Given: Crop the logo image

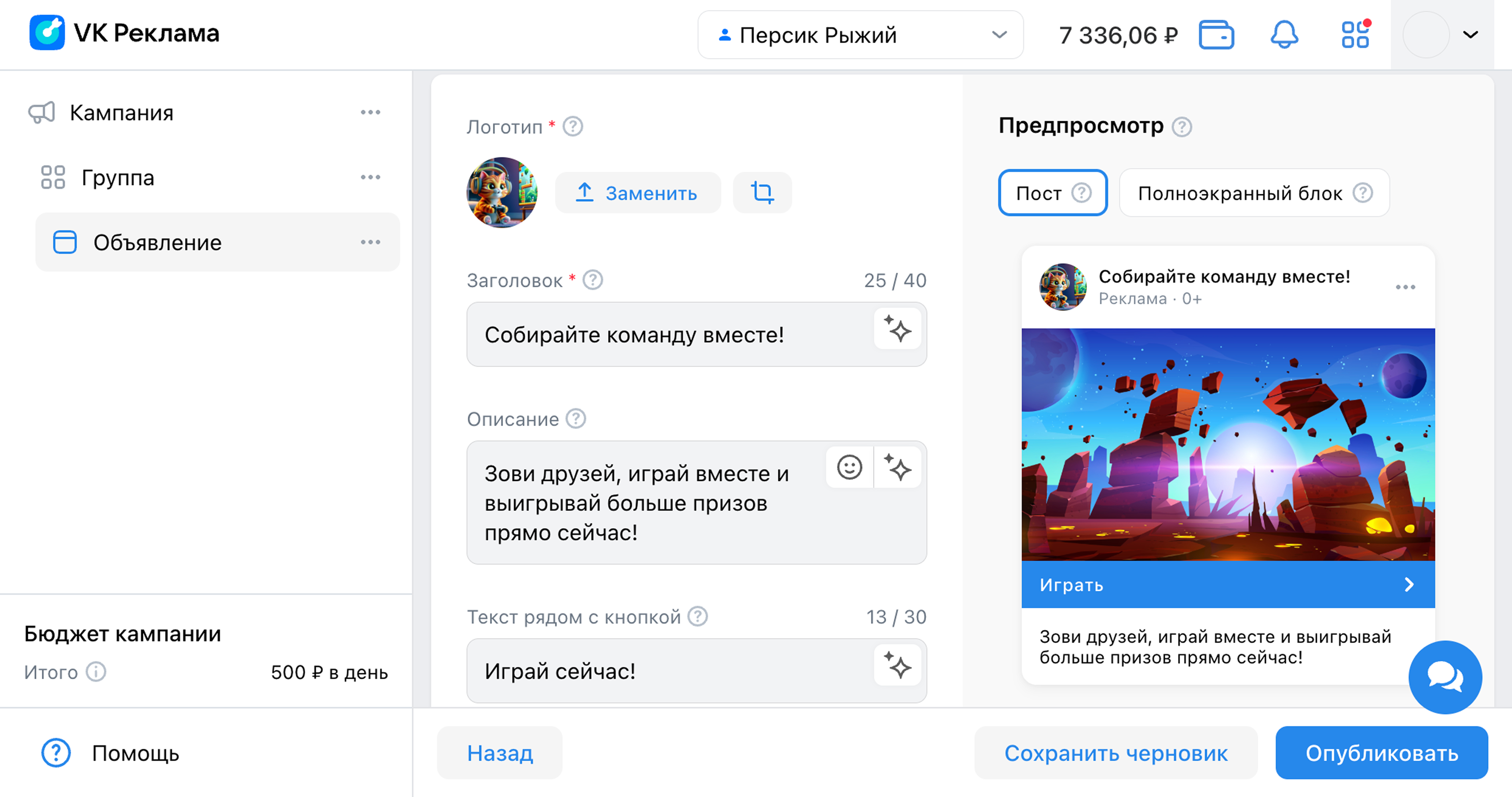Looking at the screenshot, I should tap(762, 193).
